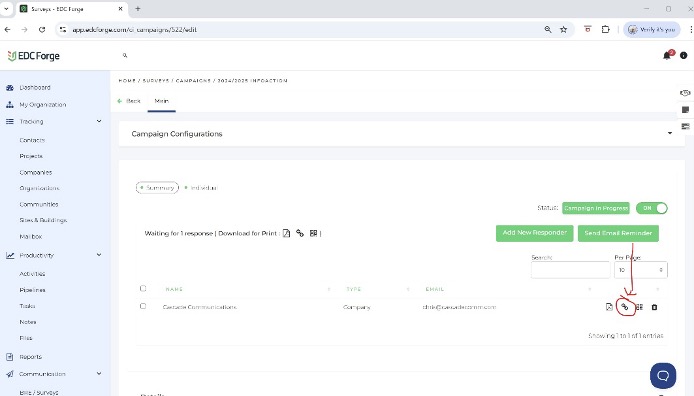694x396 pixels.
Task: Open Activities in the sidebar
Action: pos(32,274)
